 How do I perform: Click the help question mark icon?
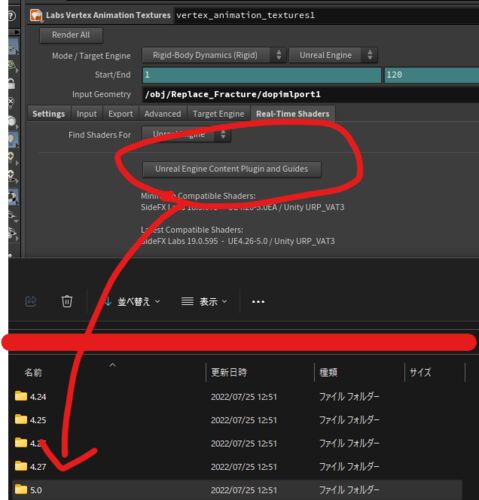11,16
